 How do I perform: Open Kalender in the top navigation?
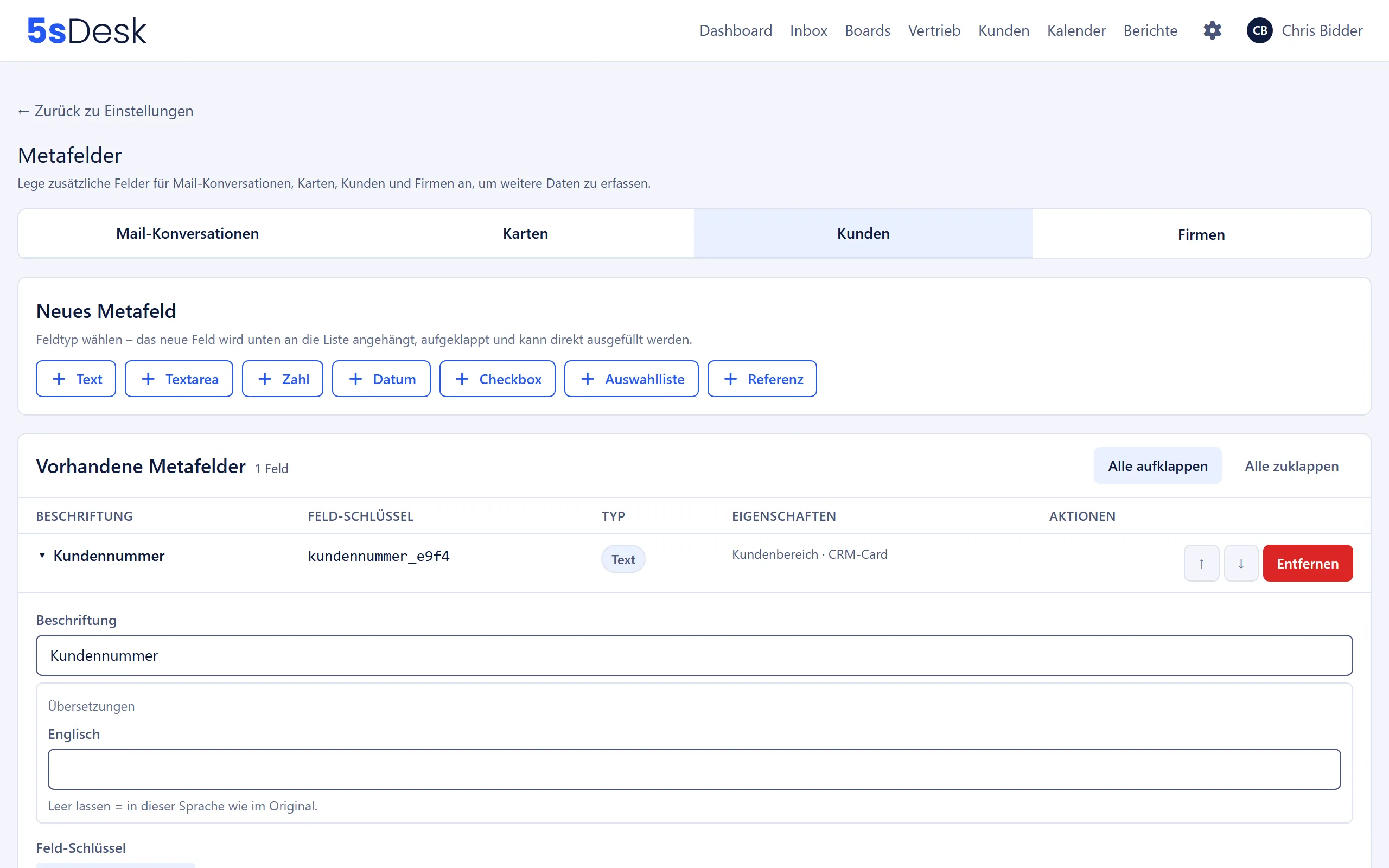1076,30
